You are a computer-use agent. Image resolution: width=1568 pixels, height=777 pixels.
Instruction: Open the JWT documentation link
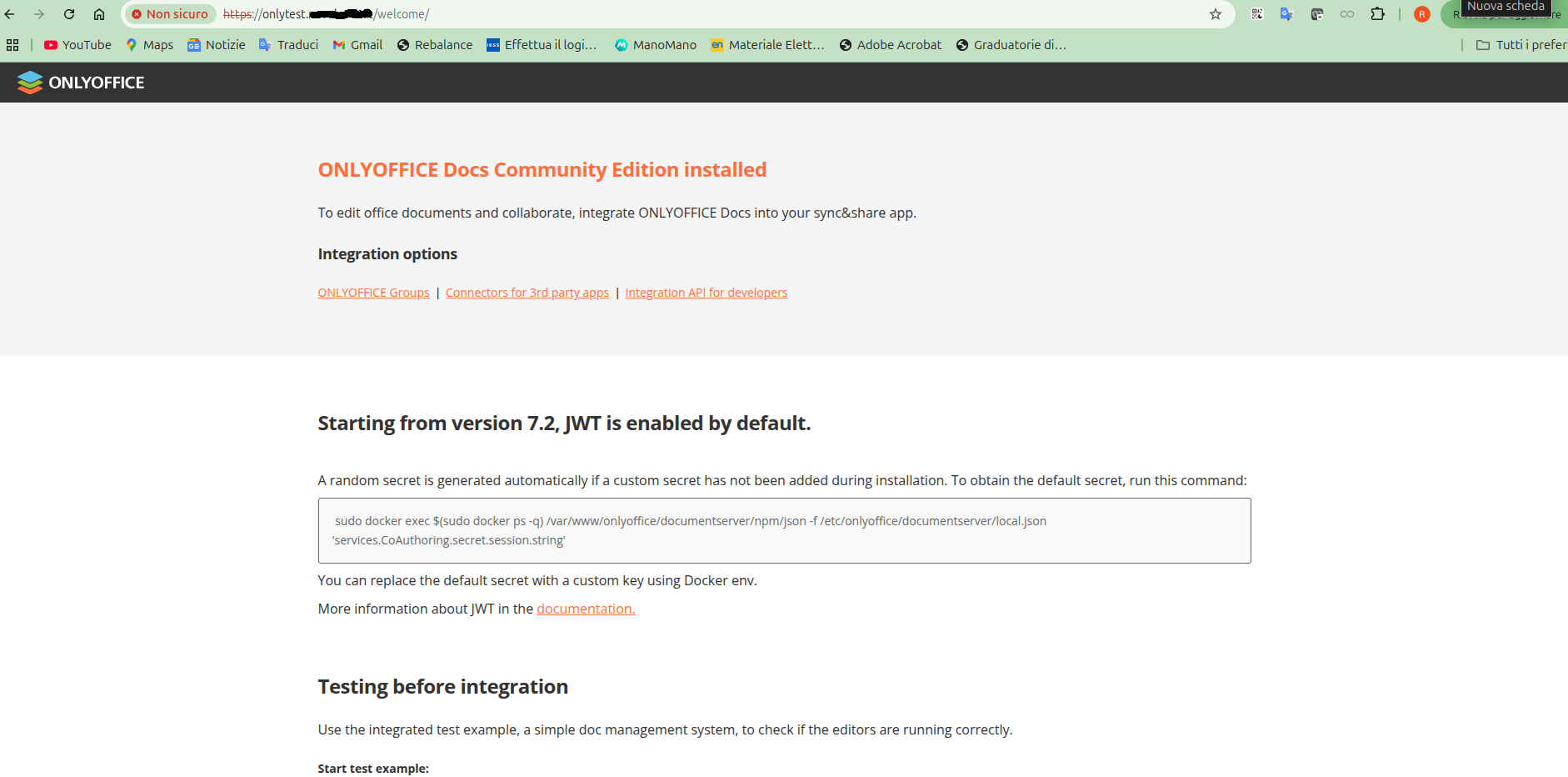(586, 609)
